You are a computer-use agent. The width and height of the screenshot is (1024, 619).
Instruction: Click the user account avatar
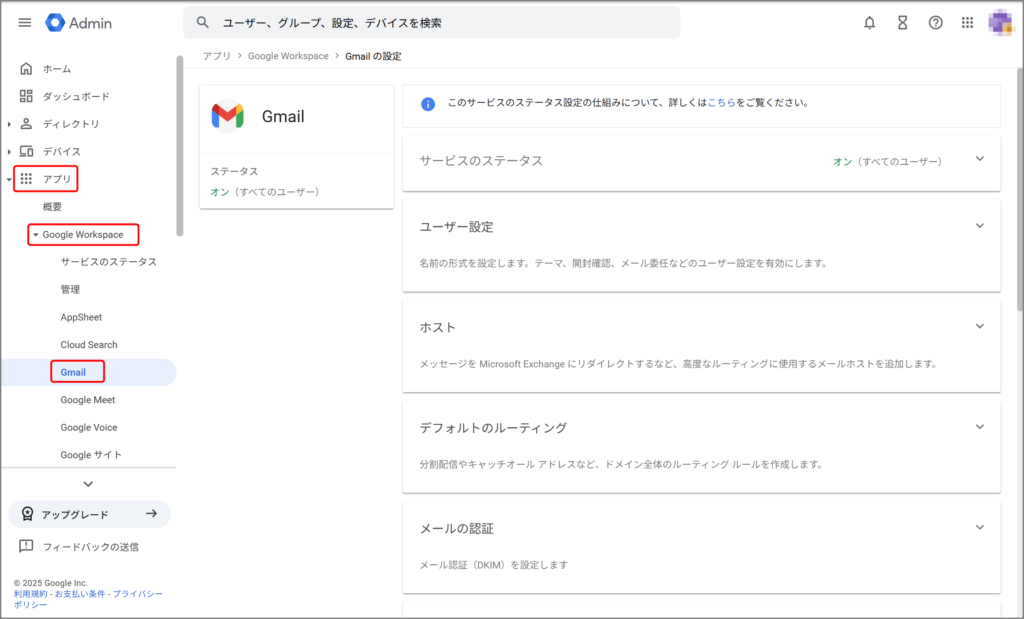tap(1000, 23)
